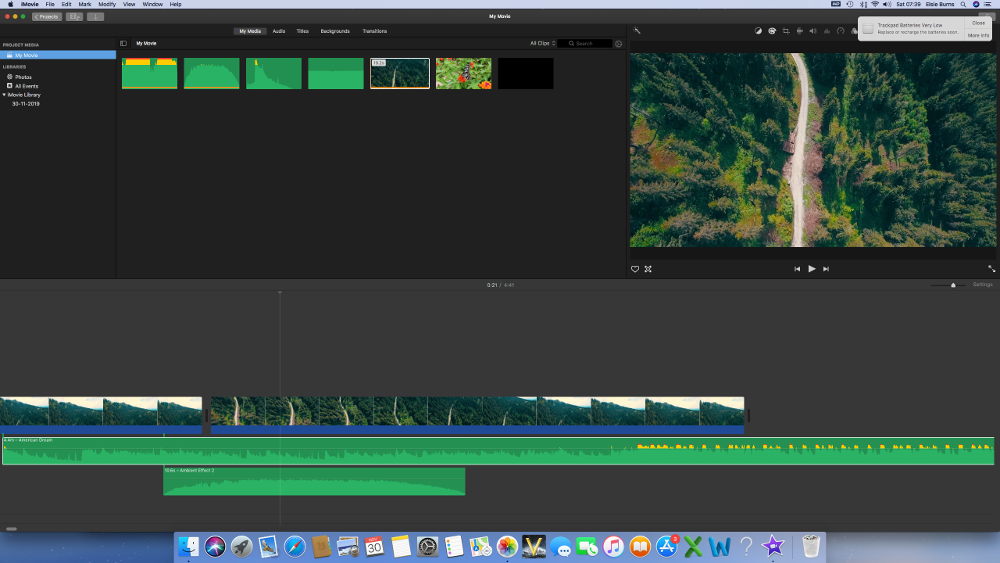
Task: Play the movie in the viewer
Action: (x=811, y=269)
